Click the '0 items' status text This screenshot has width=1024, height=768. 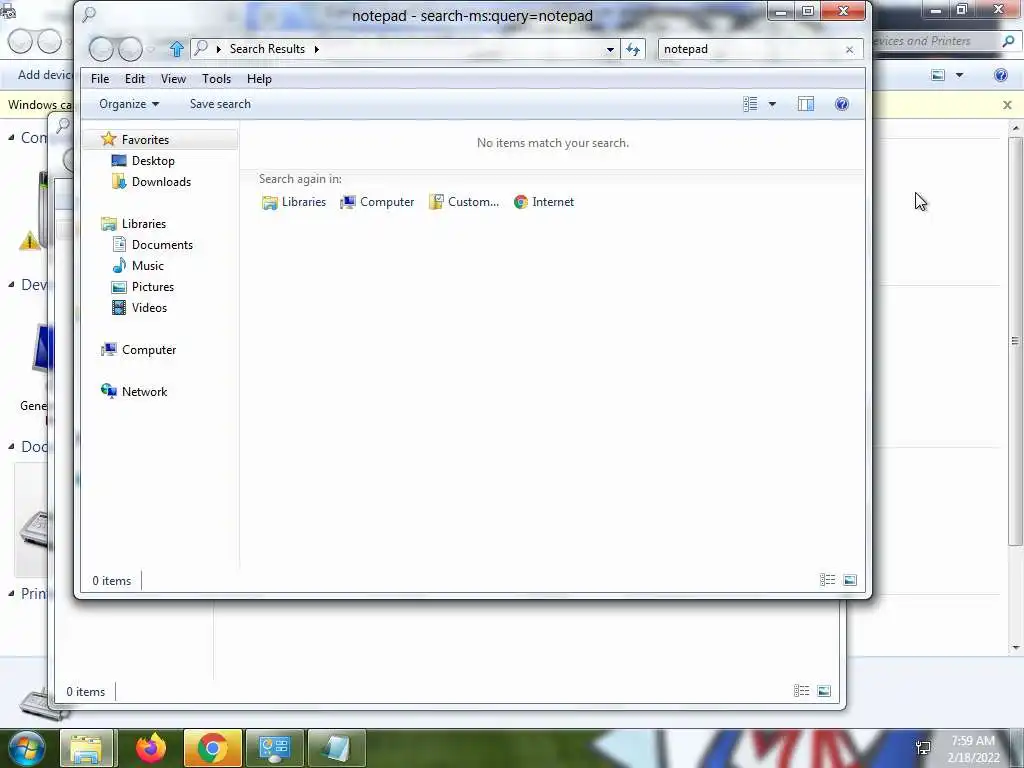click(x=112, y=581)
